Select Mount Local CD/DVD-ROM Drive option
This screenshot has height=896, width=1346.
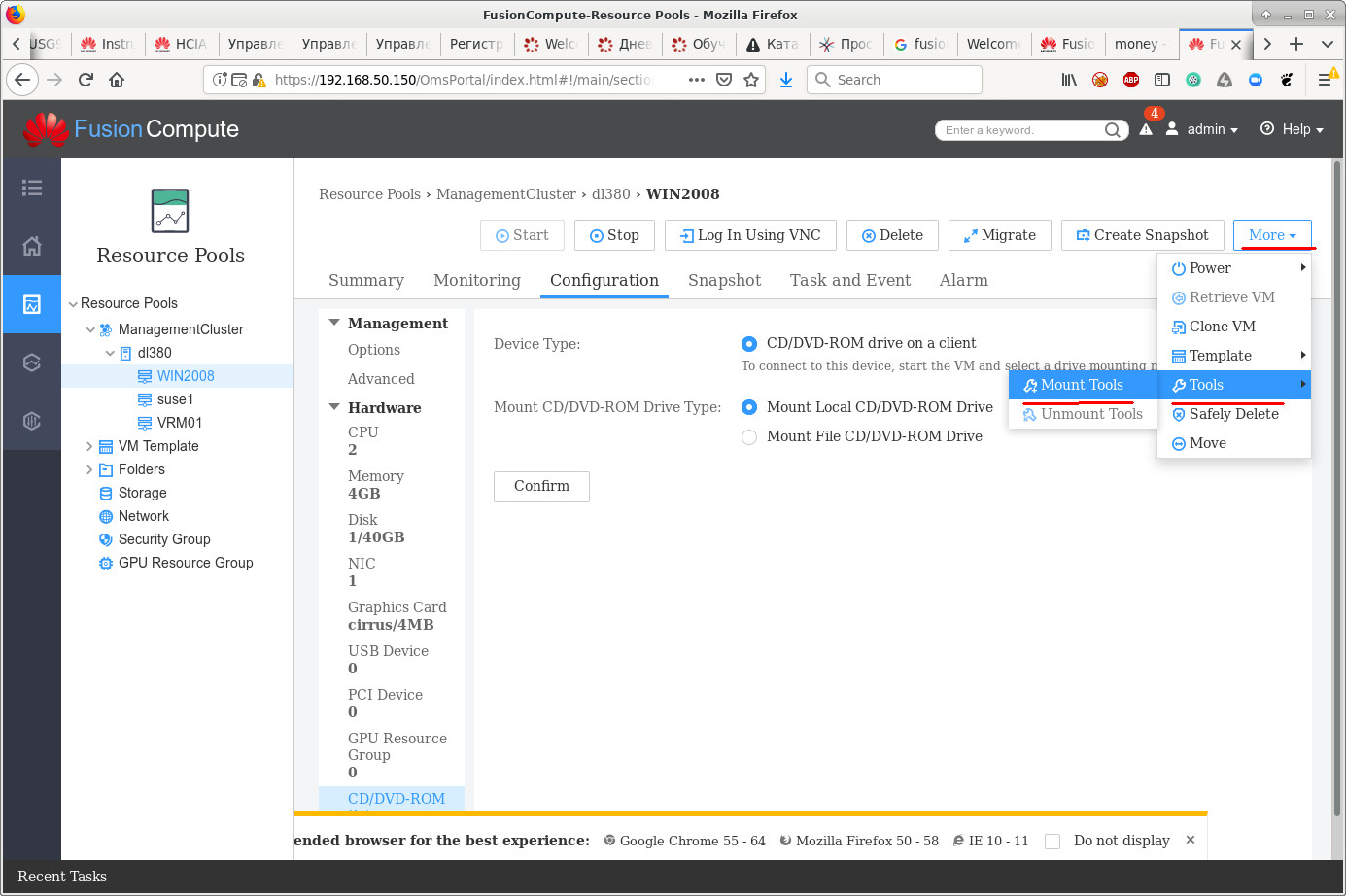coord(749,407)
